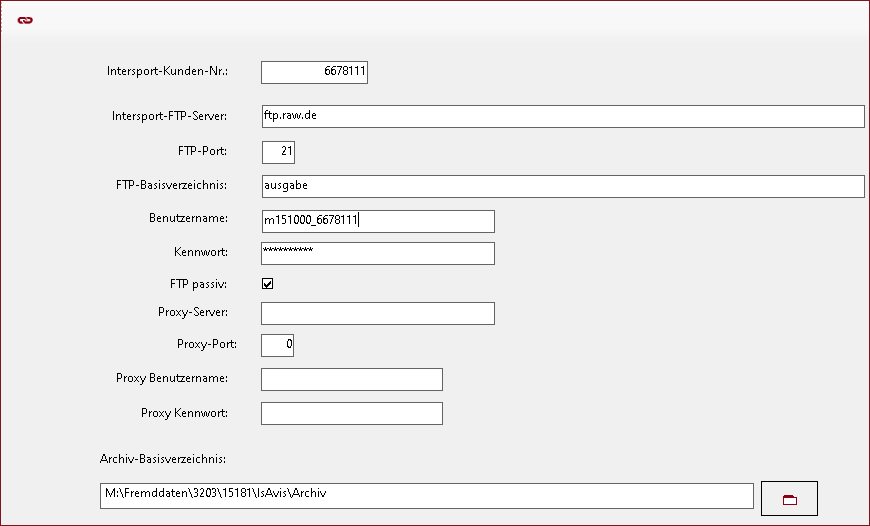Click the "Intersport-Kunden-Nr.:" label

pos(167,71)
